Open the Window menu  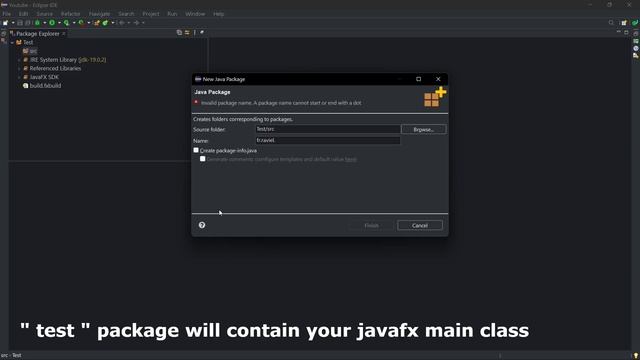(195, 13)
